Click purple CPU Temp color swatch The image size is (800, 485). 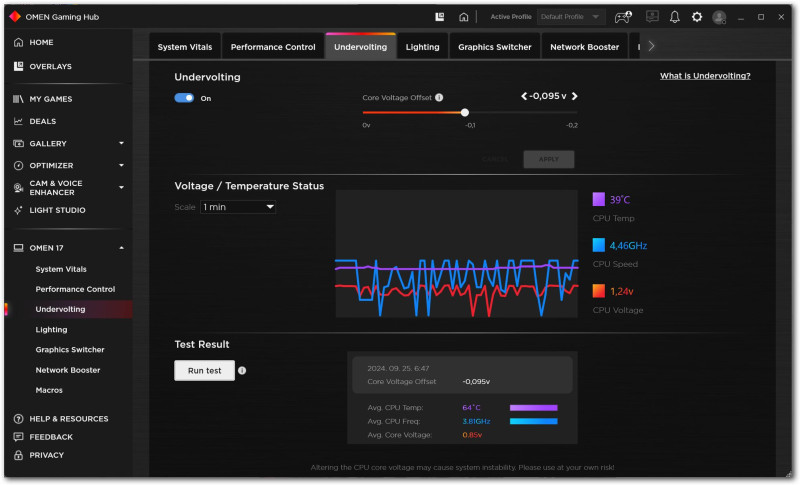coord(598,199)
